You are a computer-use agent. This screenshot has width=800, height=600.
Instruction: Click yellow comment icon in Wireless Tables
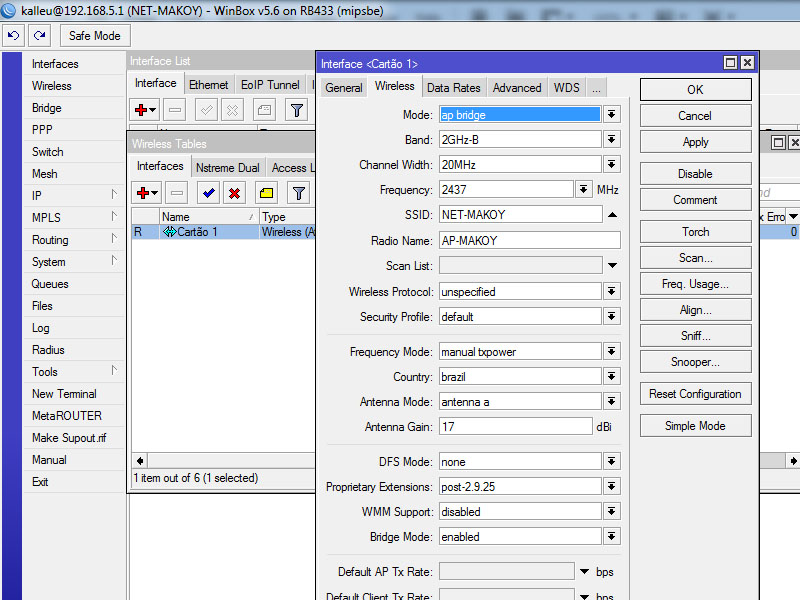[x=266, y=193]
